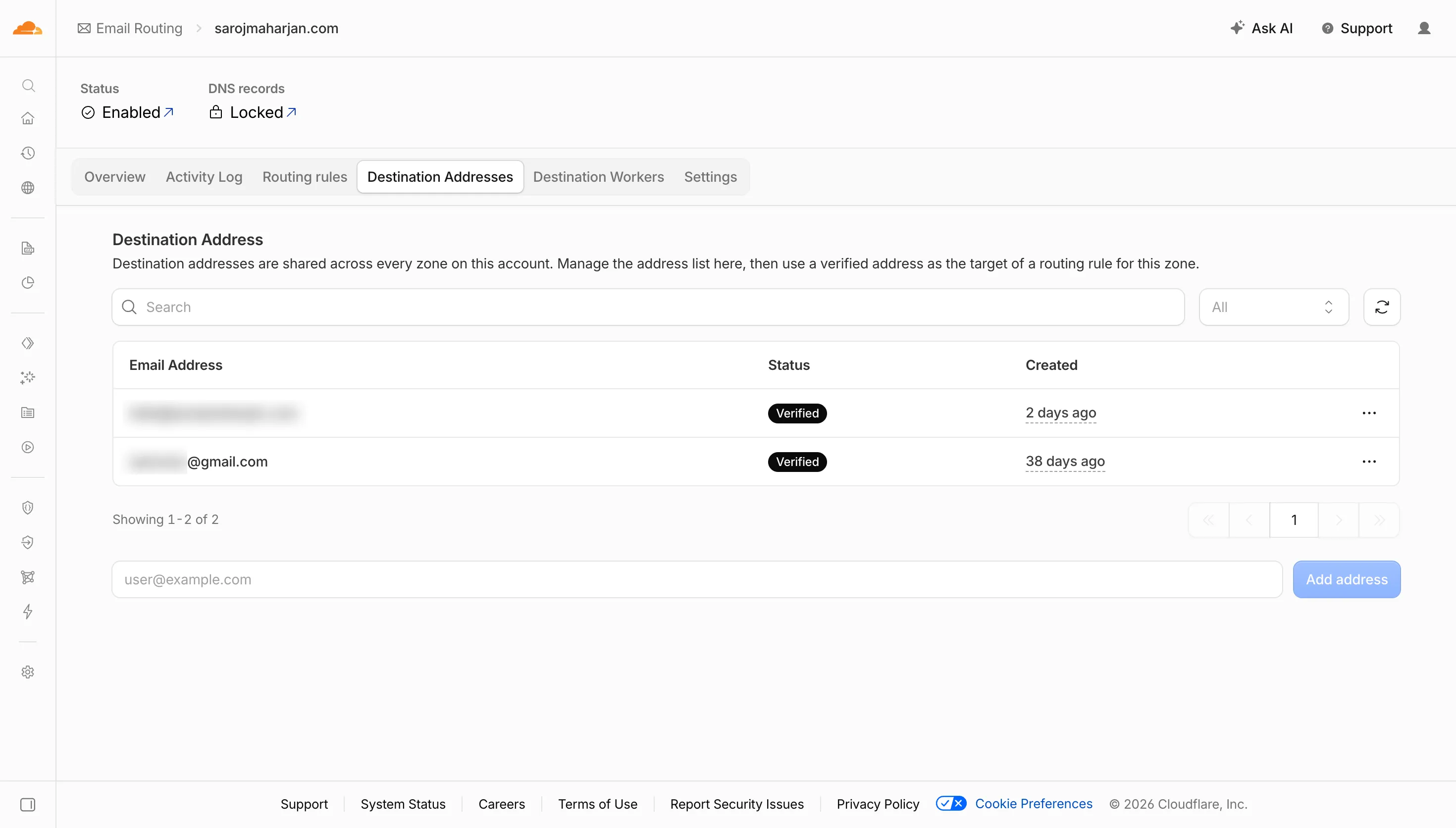Go to next page chevron button
The image size is (1456, 828).
tap(1338, 520)
